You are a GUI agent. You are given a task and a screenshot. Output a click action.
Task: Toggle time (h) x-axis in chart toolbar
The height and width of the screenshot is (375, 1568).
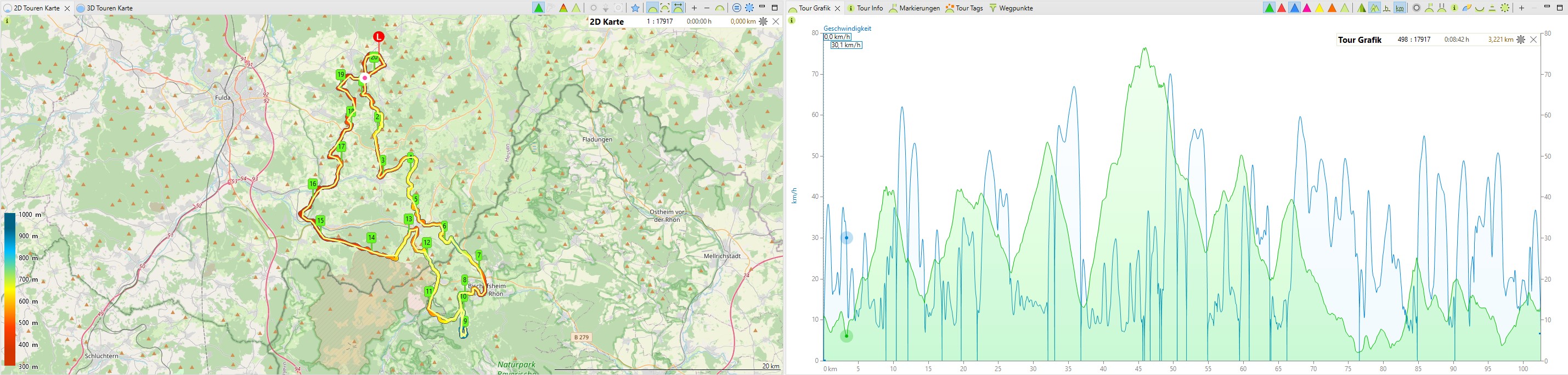tap(1387, 8)
